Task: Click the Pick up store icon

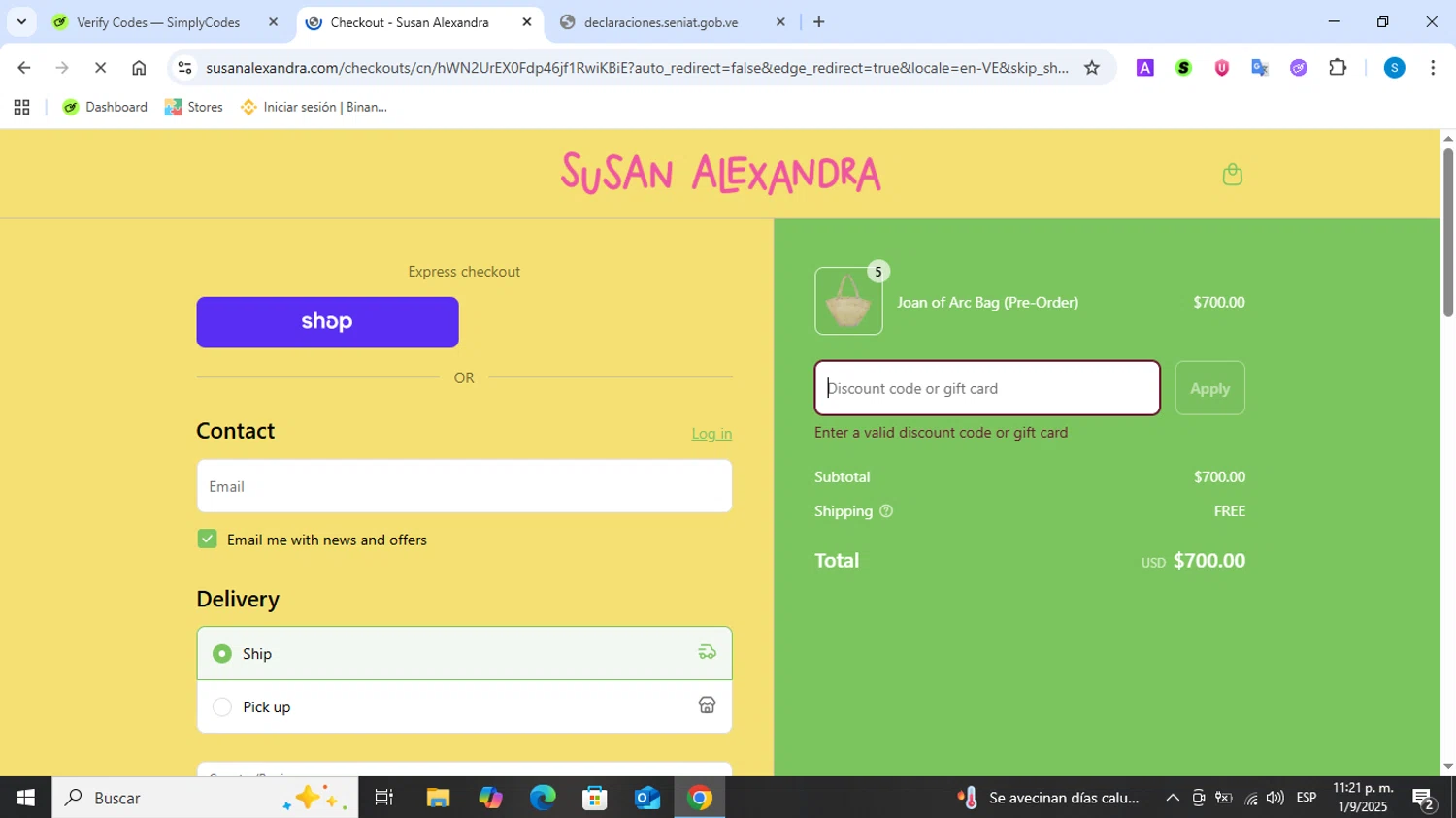Action: click(x=707, y=705)
